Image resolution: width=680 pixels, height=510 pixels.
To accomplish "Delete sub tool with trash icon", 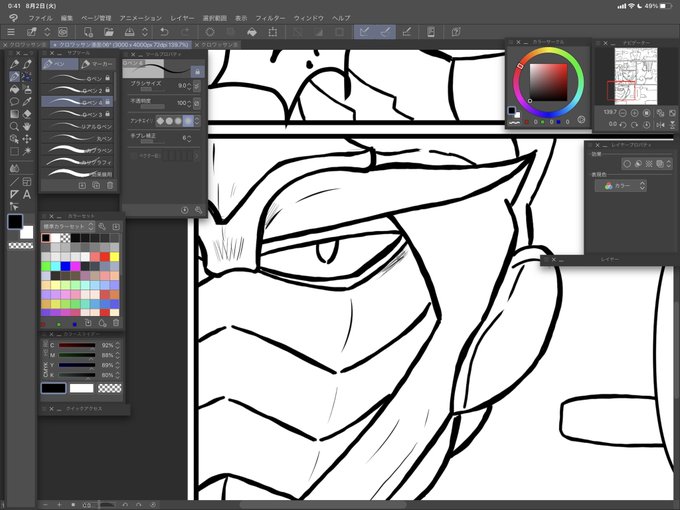I will 110,186.
